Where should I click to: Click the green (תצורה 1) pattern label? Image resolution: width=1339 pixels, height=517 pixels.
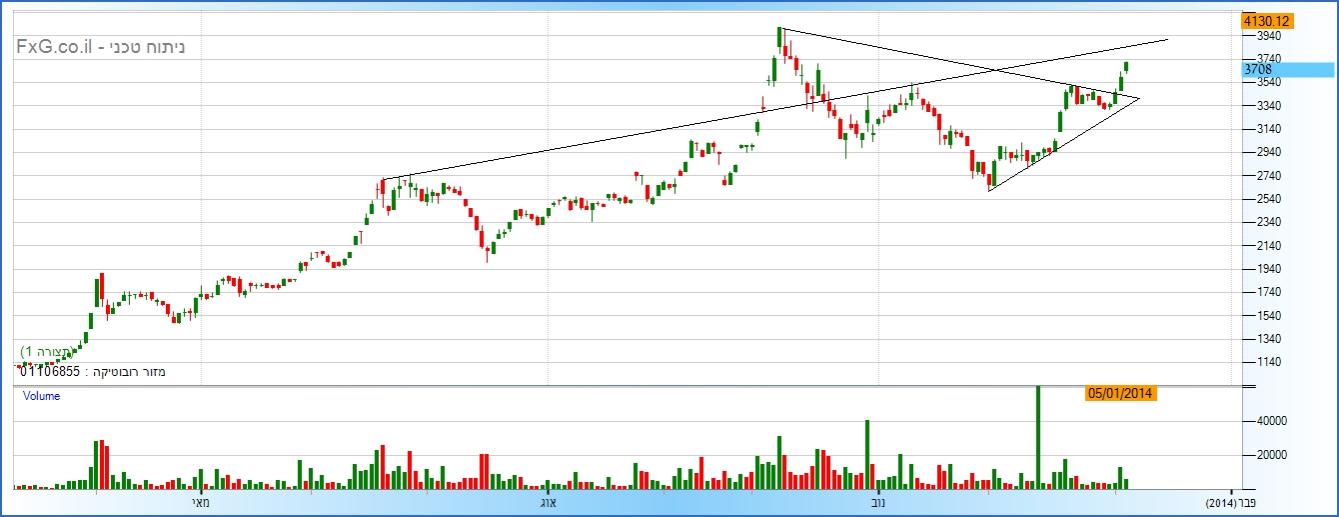[48, 353]
